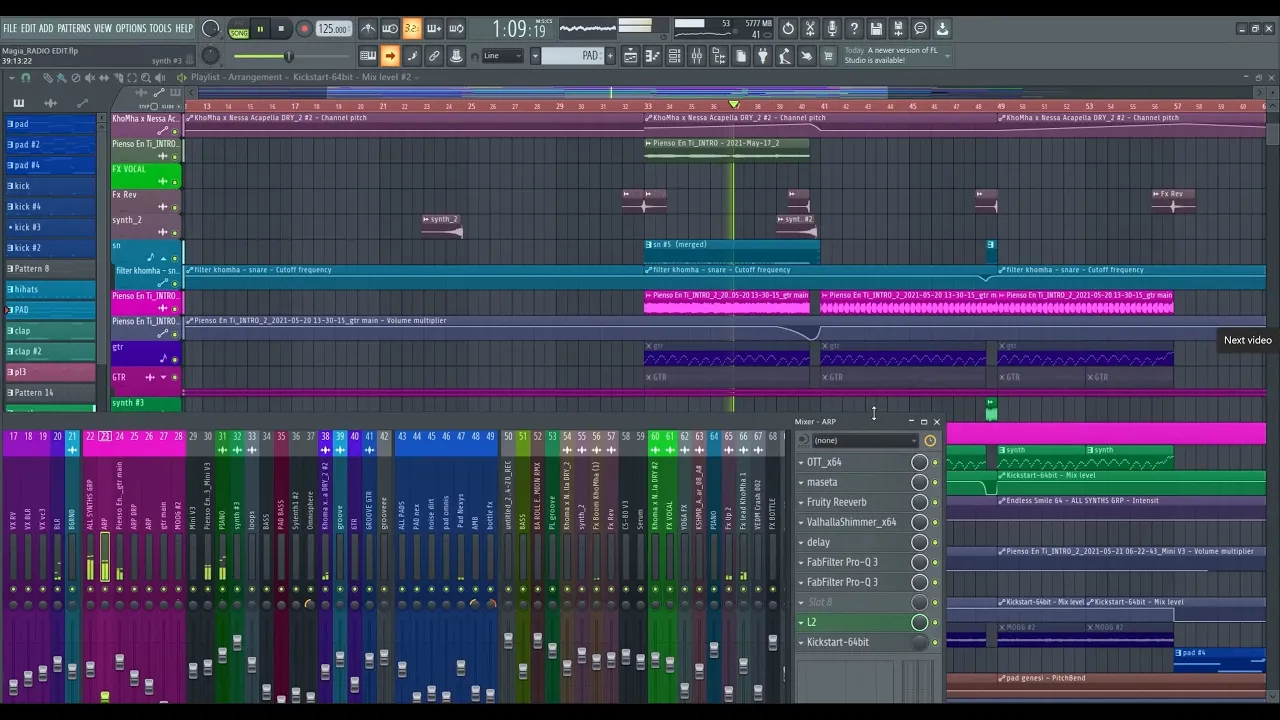Screen dimensions: 1280x720
Task: Toggle maseta effect enable light
Action: tap(936, 482)
